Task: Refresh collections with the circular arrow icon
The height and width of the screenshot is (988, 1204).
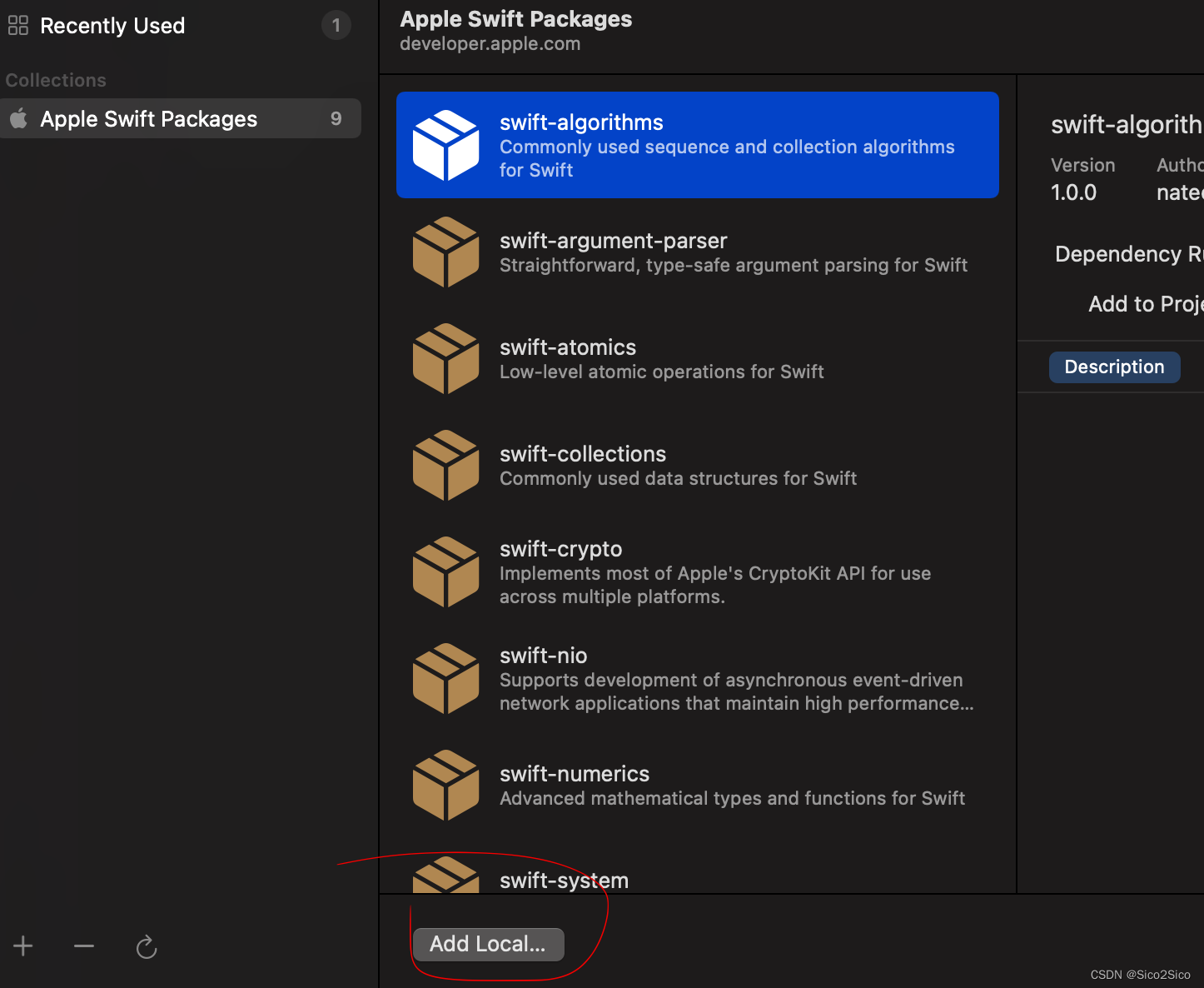Action: (x=147, y=946)
